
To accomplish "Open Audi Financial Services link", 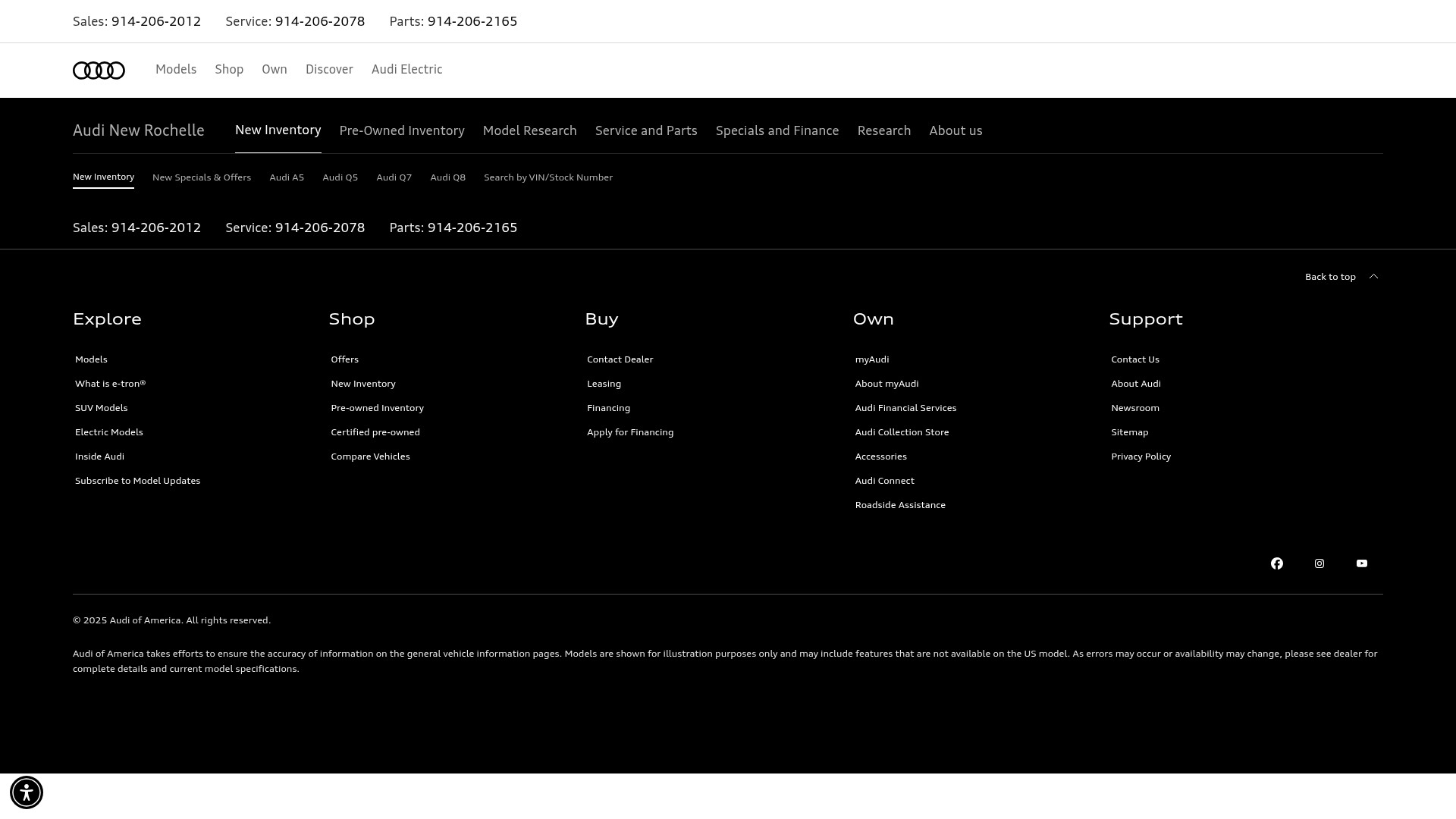I will pos(905,408).
